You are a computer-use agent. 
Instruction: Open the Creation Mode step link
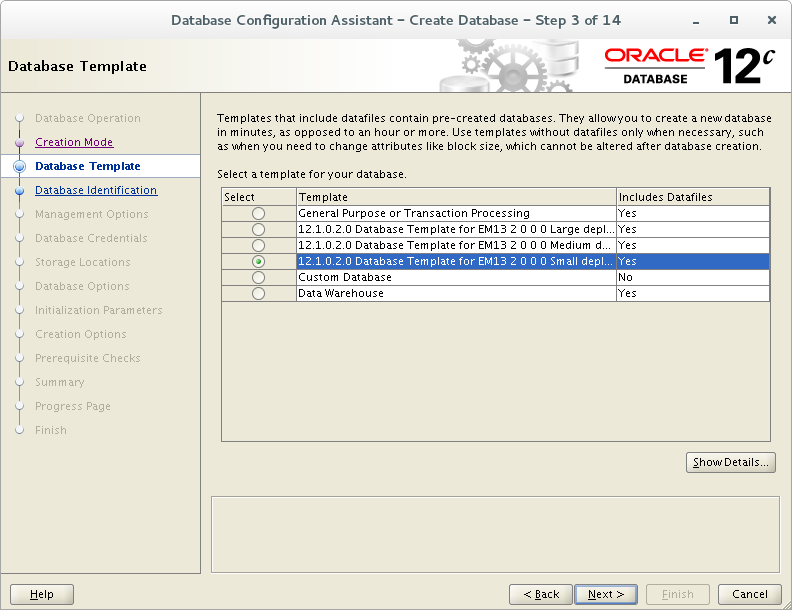coord(74,142)
